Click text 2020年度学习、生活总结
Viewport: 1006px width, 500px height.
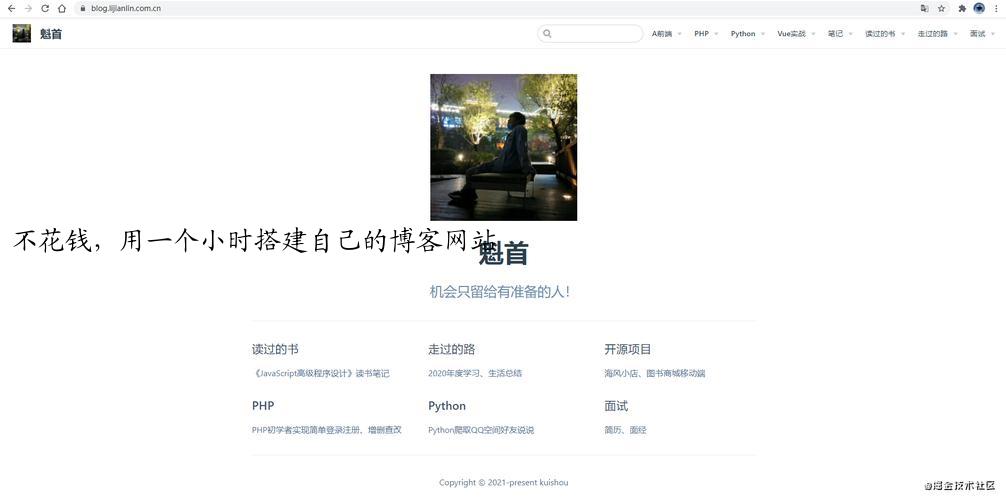pos(475,373)
